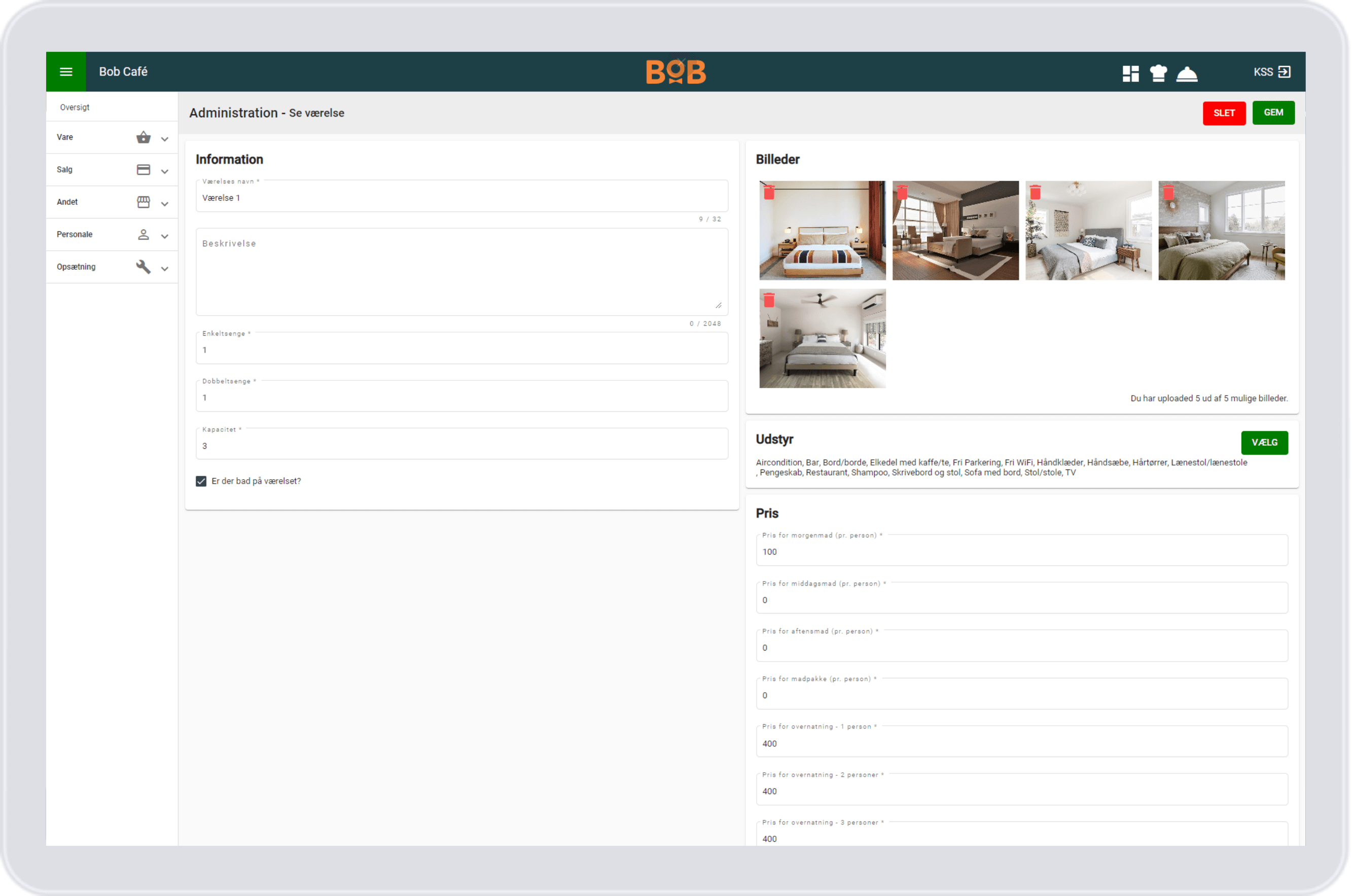Viewport: 1352px width, 896px height.
Task: Click the Information section heading
Action: point(229,159)
